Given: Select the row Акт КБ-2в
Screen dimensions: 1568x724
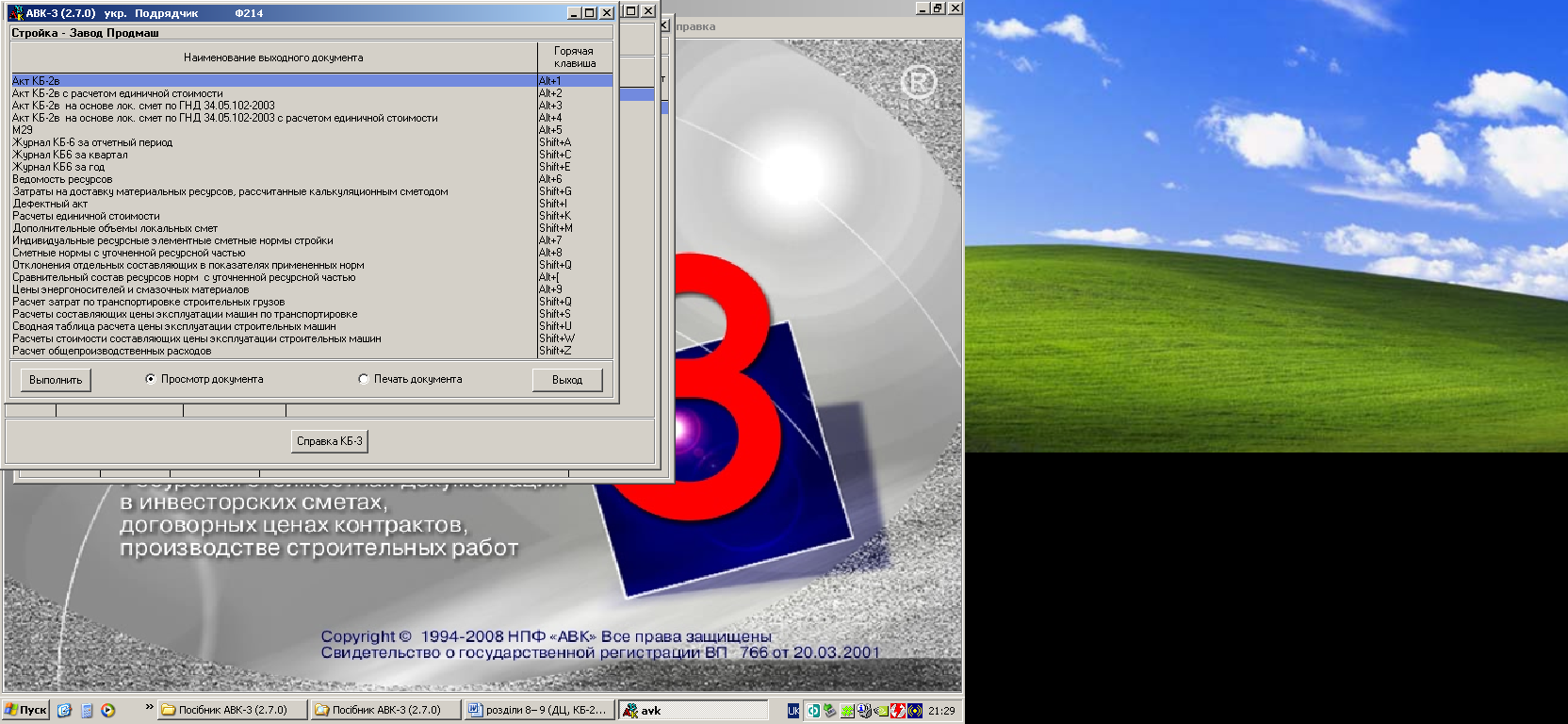Looking at the screenshot, I should (x=312, y=81).
